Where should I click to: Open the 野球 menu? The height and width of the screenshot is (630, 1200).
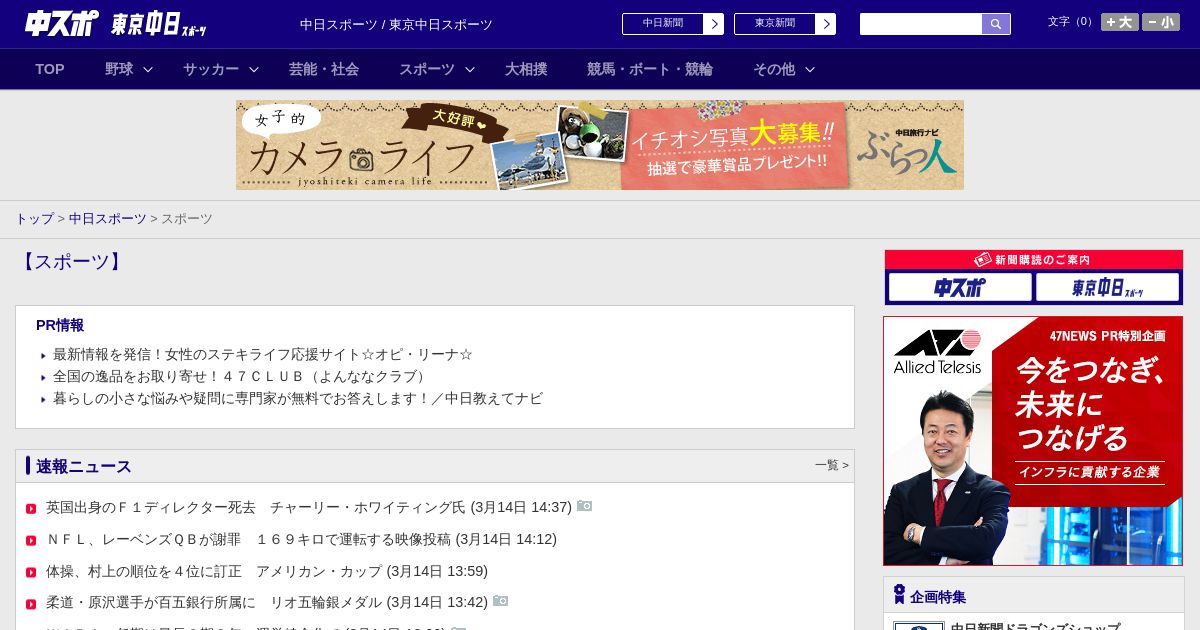[119, 69]
